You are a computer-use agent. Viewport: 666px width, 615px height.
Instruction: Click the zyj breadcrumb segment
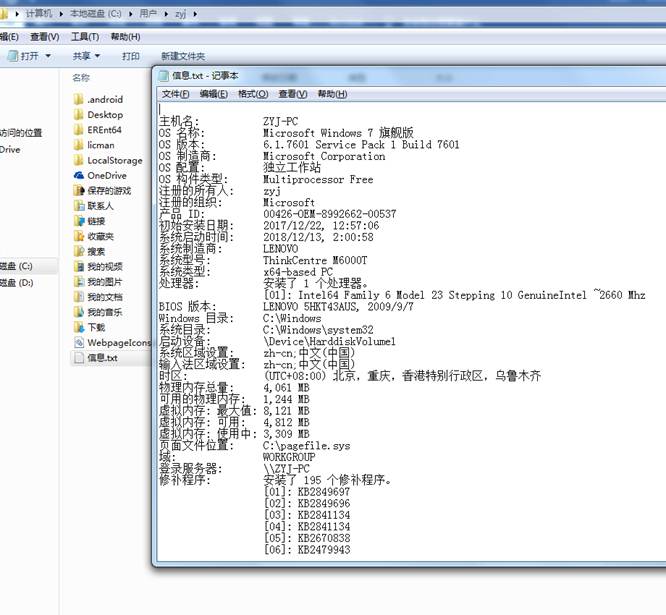(181, 14)
